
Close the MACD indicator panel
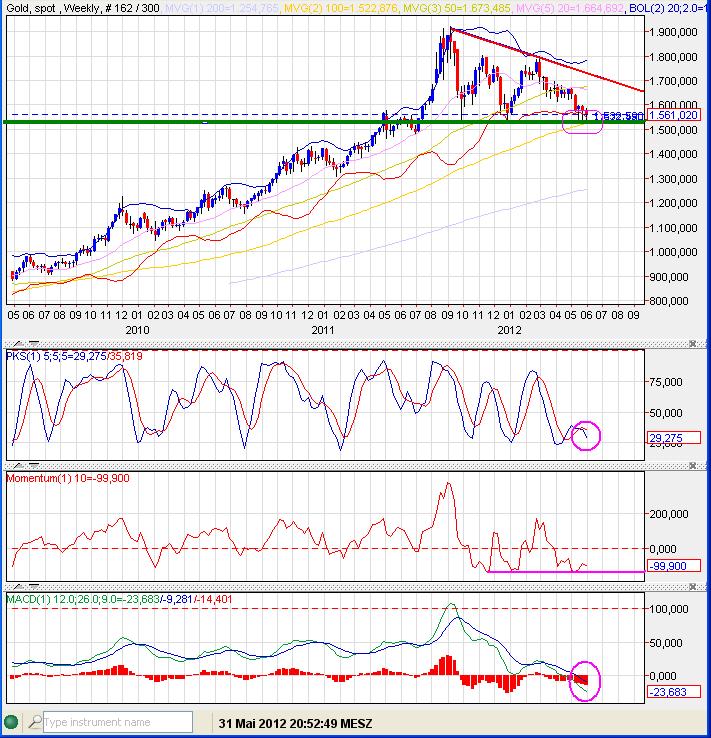pos(692,586)
